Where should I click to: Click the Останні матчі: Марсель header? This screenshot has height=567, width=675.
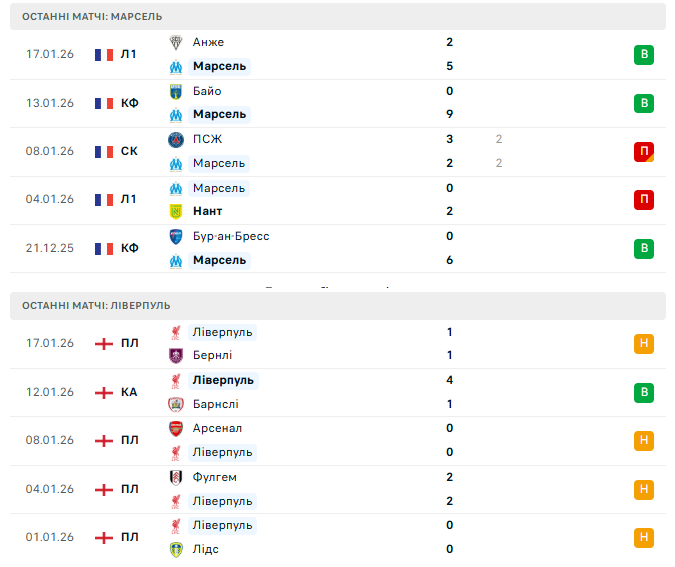92,17
